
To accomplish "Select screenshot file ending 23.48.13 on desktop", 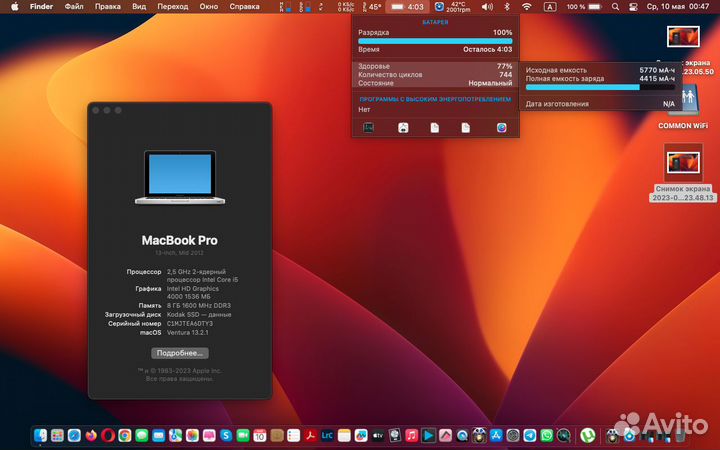I will point(683,173).
